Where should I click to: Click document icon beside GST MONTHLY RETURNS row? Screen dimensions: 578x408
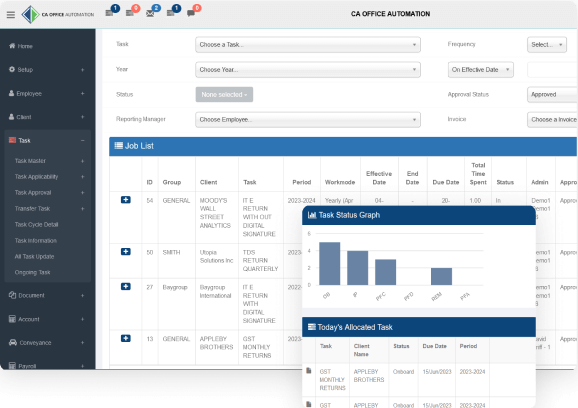(309, 371)
